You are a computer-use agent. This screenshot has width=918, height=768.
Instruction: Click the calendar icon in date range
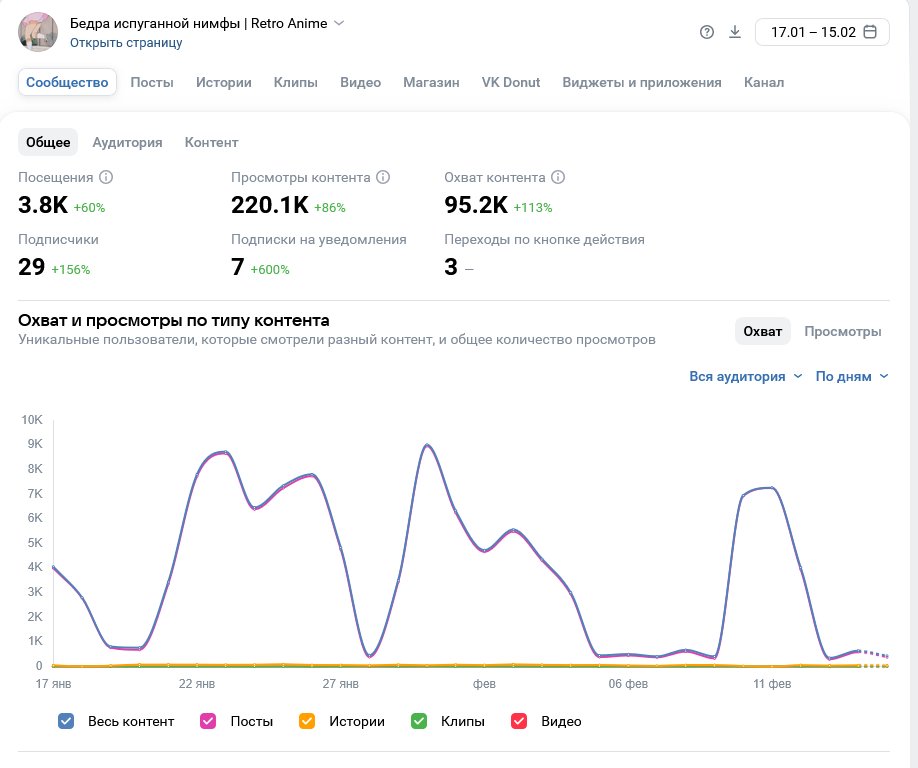tap(870, 32)
